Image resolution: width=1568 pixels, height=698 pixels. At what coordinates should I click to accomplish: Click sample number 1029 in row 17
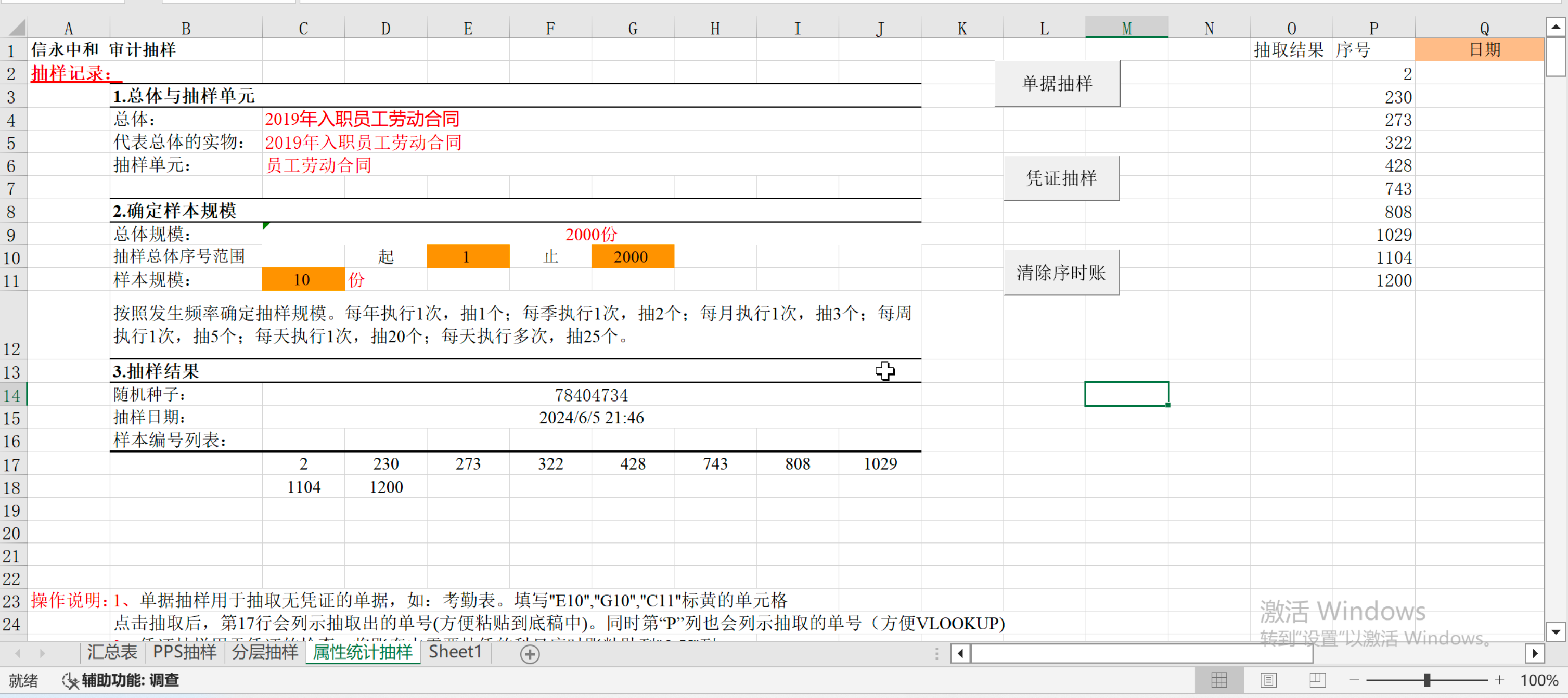click(880, 464)
